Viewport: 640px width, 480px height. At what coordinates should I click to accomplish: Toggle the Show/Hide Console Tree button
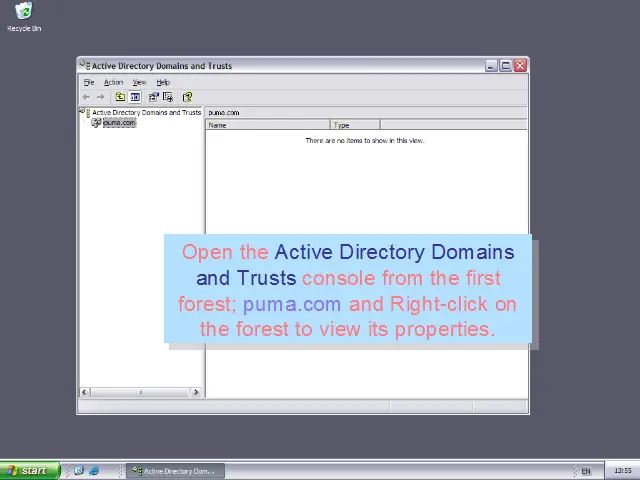pos(135,97)
